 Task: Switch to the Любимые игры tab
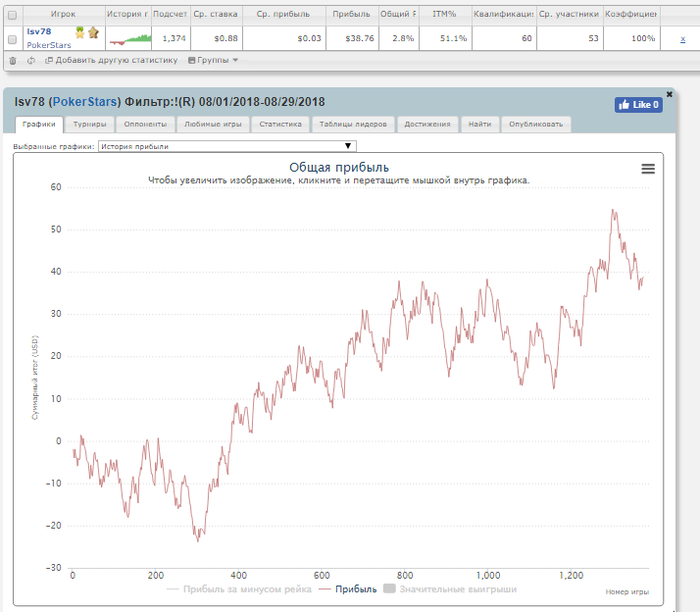click(213, 124)
